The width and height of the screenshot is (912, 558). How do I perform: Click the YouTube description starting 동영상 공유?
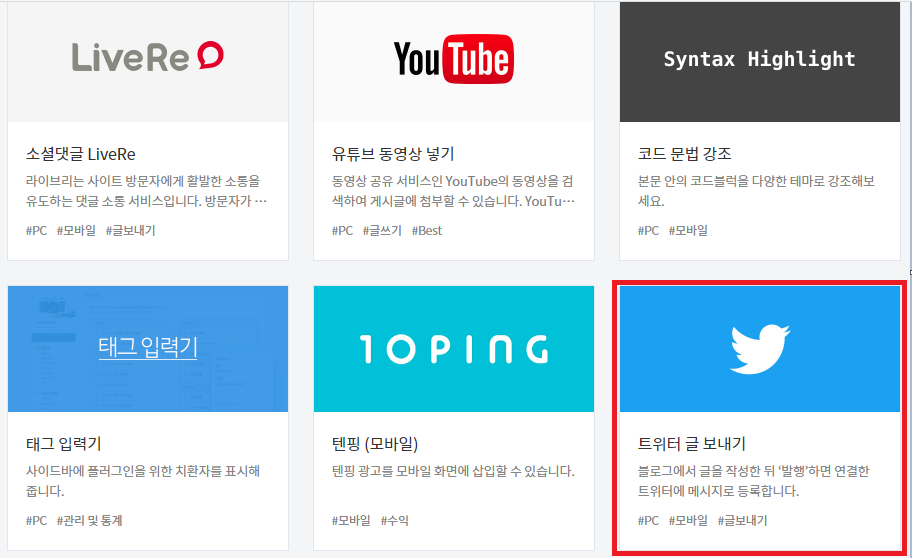pyautogui.click(x=453, y=191)
